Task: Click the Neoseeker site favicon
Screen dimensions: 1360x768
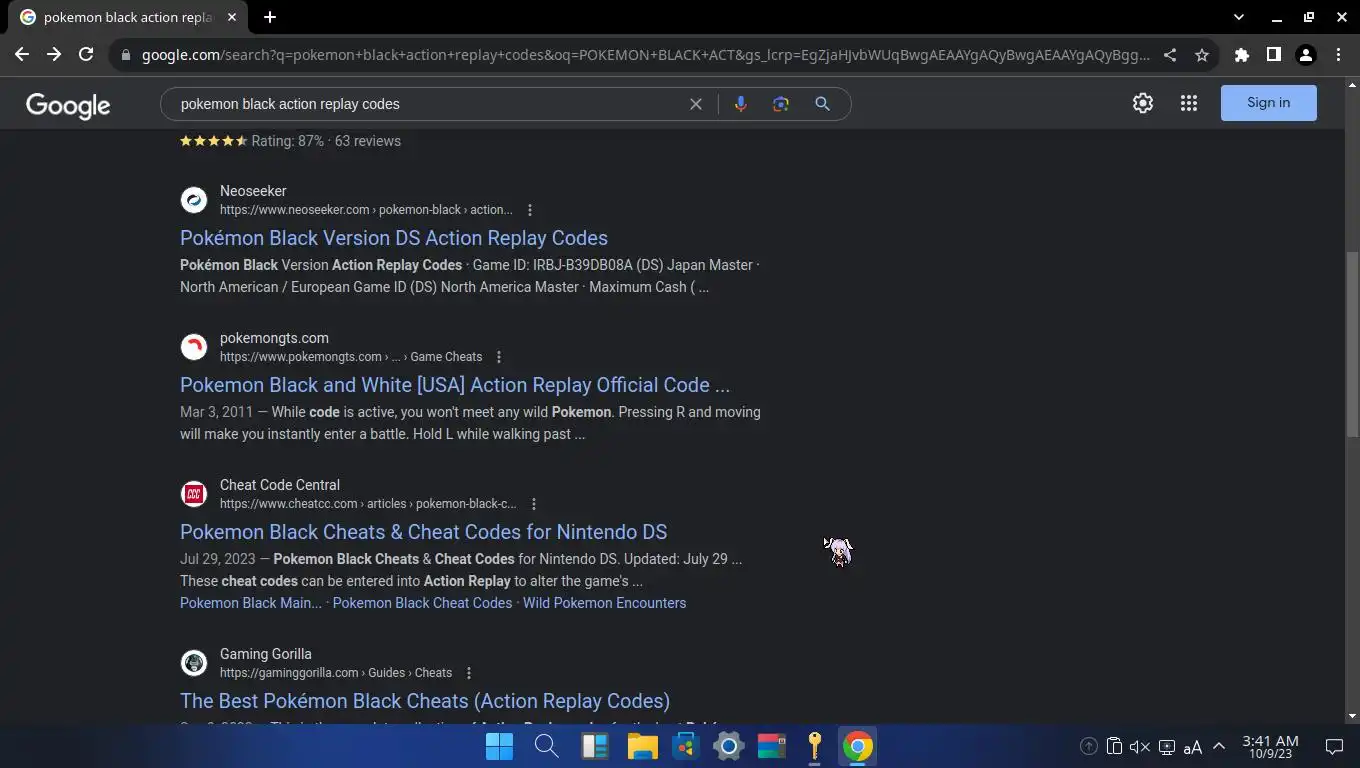Action: pyautogui.click(x=194, y=200)
